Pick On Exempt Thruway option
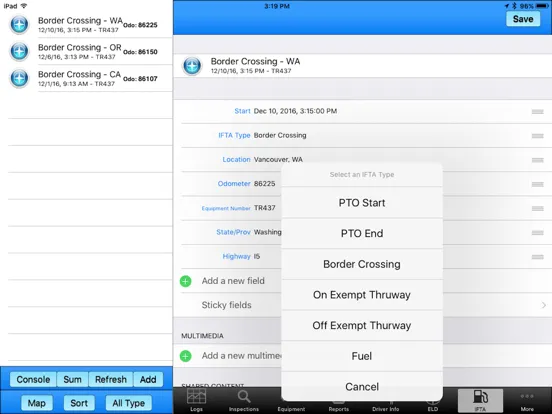This screenshot has width=552, height=414. tap(362, 295)
